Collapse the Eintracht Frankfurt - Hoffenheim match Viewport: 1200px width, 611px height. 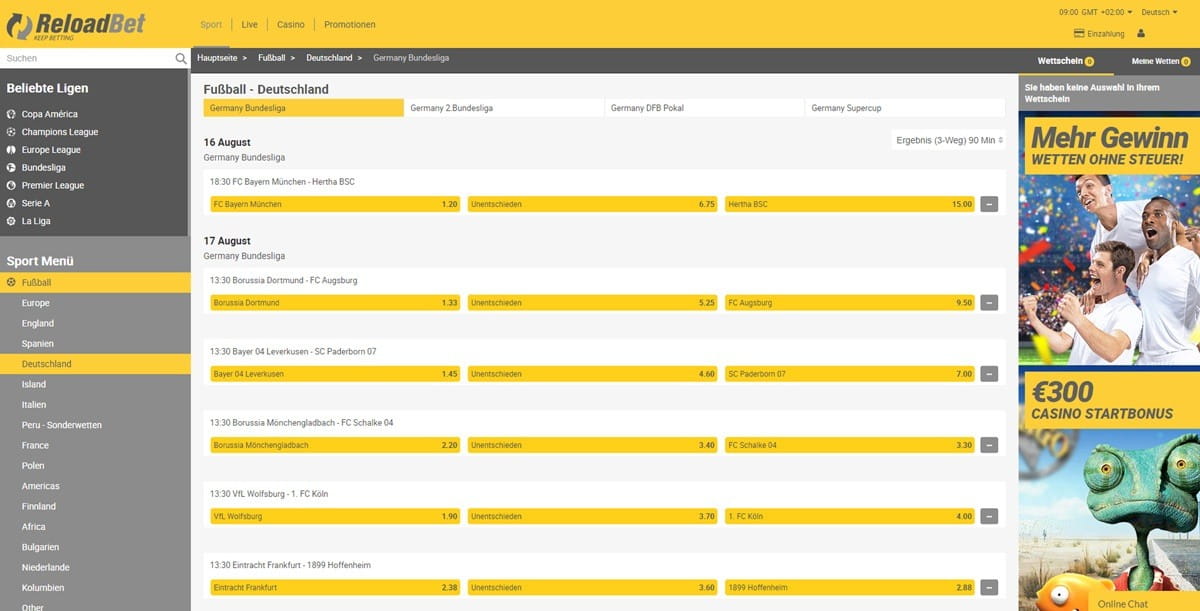[x=989, y=587]
